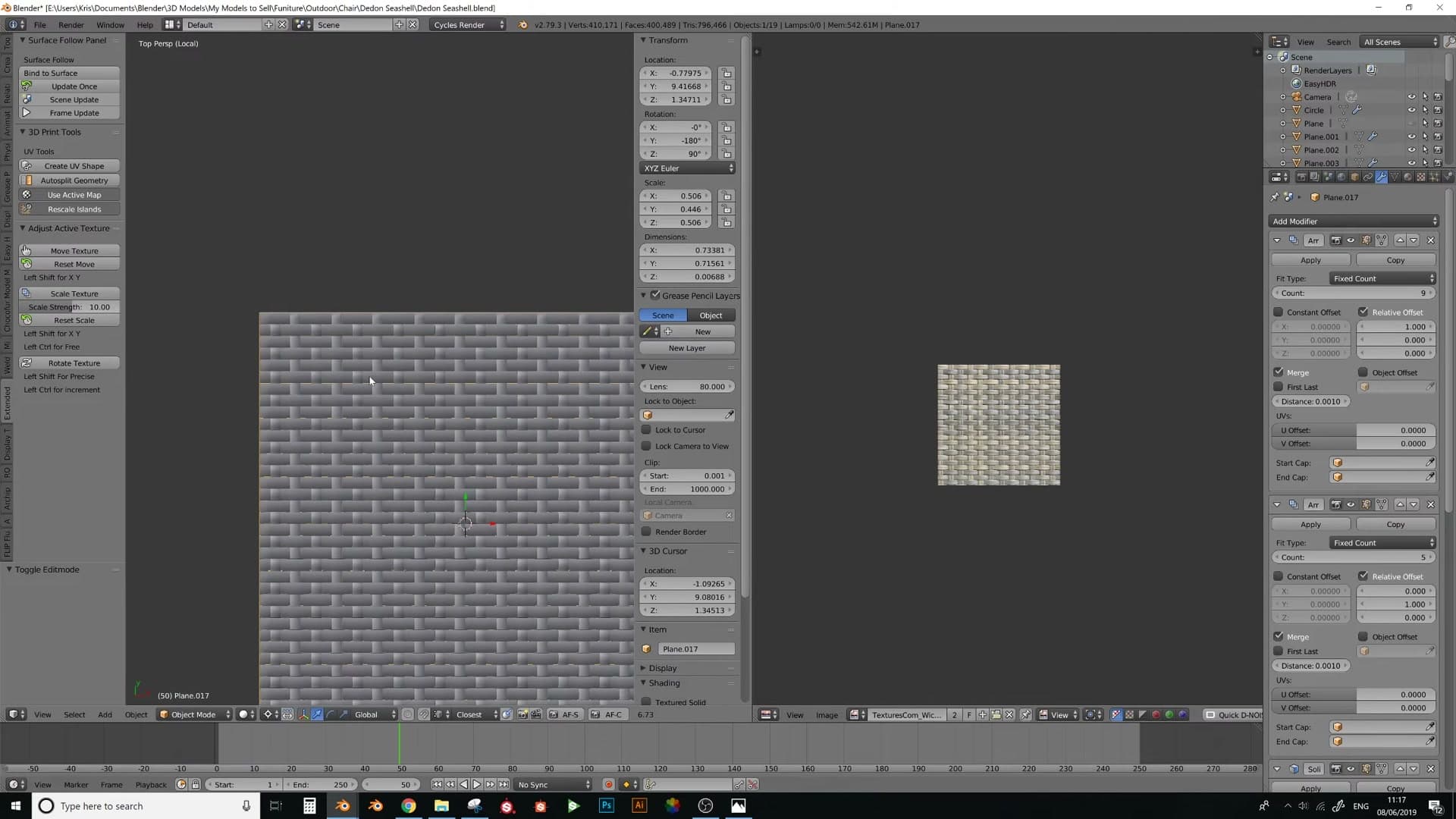Viewport: 1456px width, 819px height.
Task: Toggle the snap magnet icon in 3D header
Action: point(424,714)
